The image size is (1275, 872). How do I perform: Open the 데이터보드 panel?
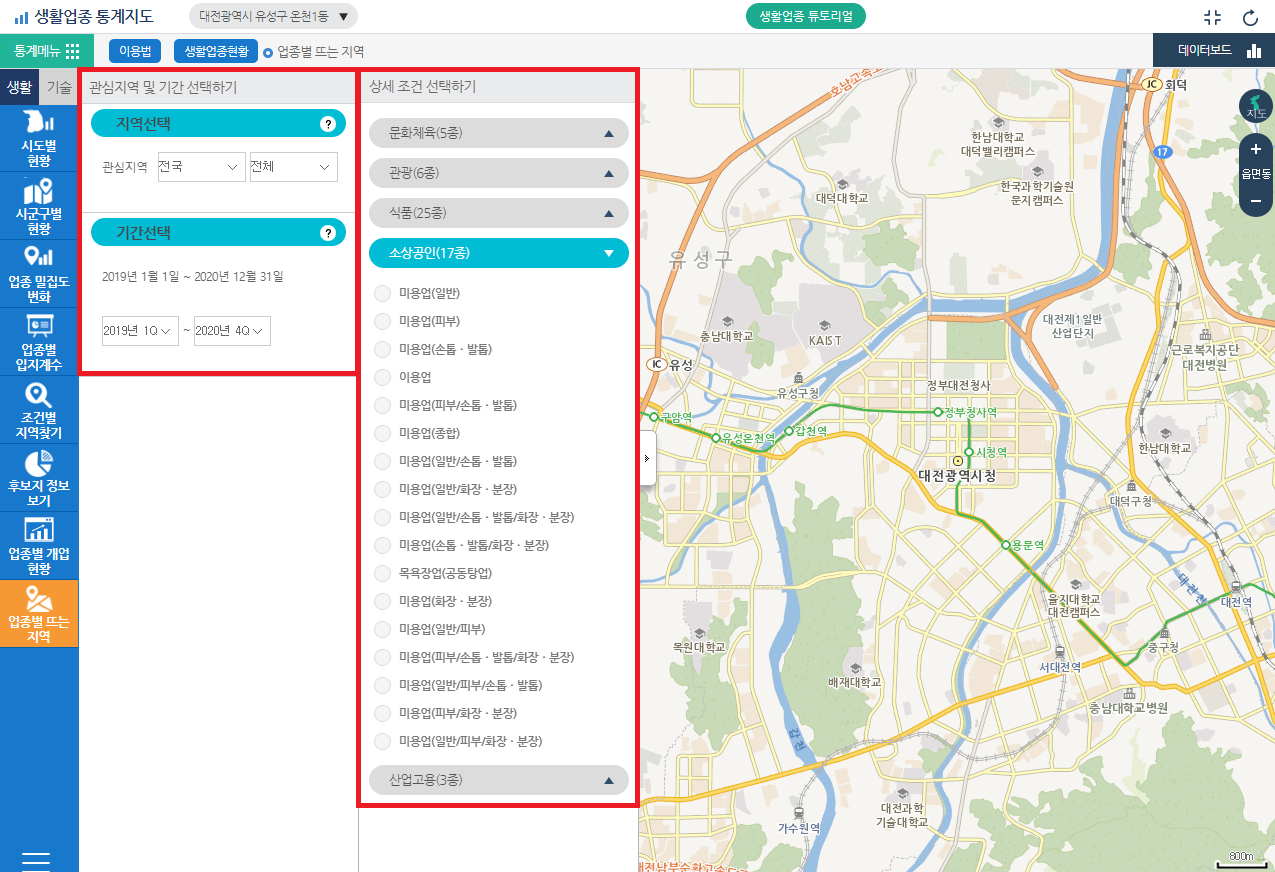point(1213,51)
